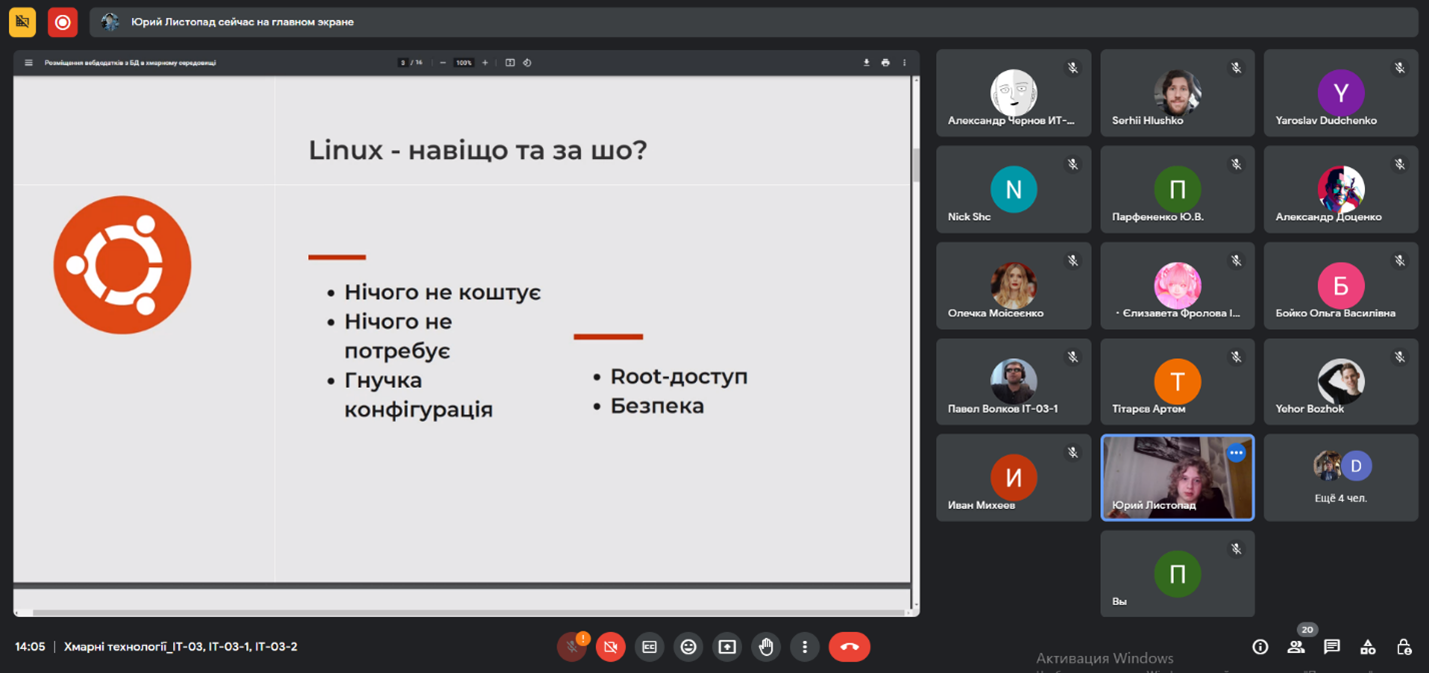Screen dimensions: 1429x673
Task: Select Єлизавета Фролова participant tile
Action: [x=1177, y=285]
